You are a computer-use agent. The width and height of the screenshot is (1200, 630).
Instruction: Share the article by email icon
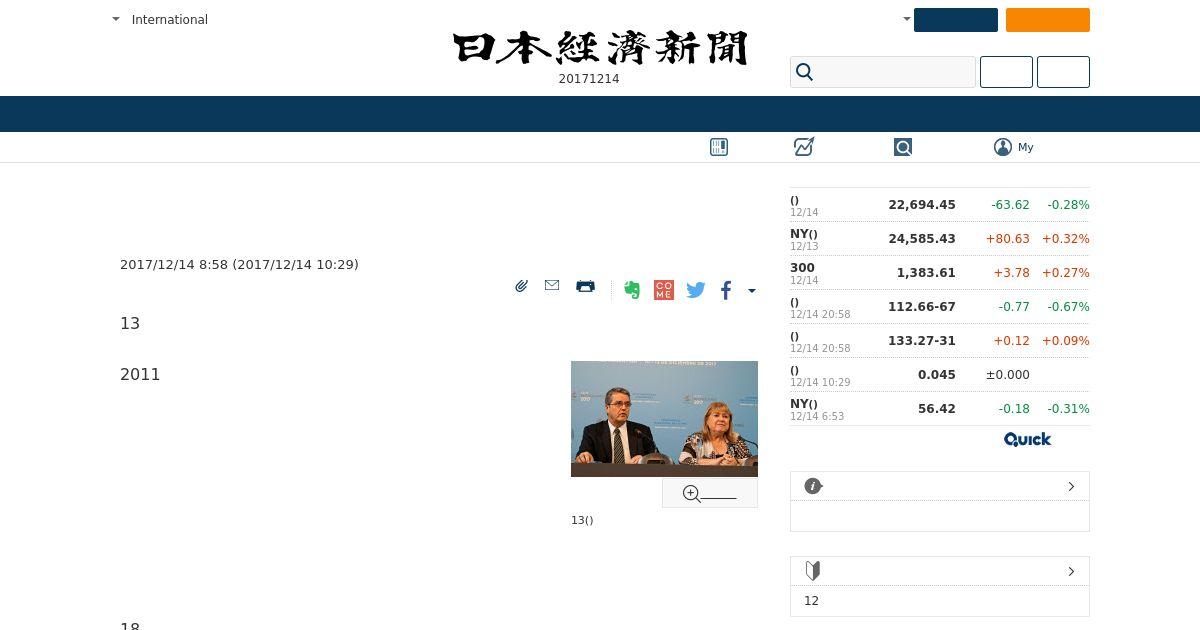(552, 285)
